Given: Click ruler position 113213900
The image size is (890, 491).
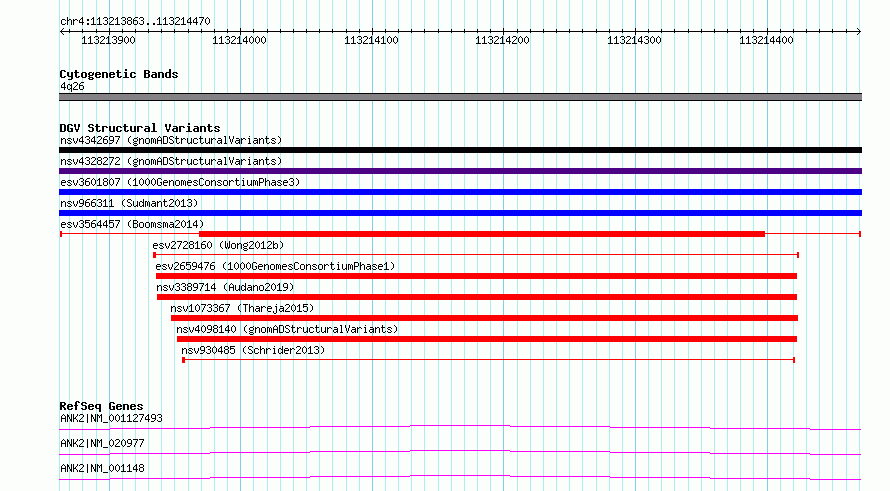Looking at the screenshot, I should tap(108, 40).
